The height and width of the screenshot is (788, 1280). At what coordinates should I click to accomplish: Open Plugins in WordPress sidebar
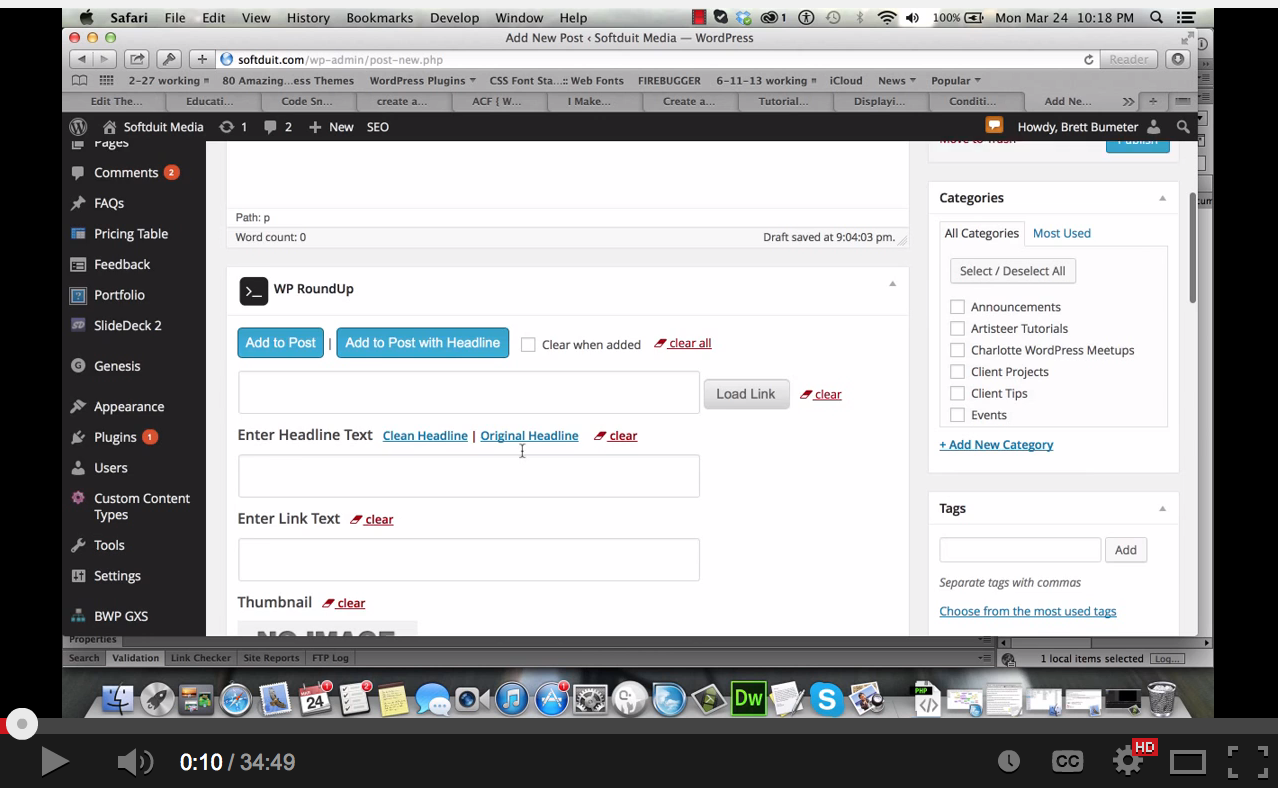[x=115, y=437]
